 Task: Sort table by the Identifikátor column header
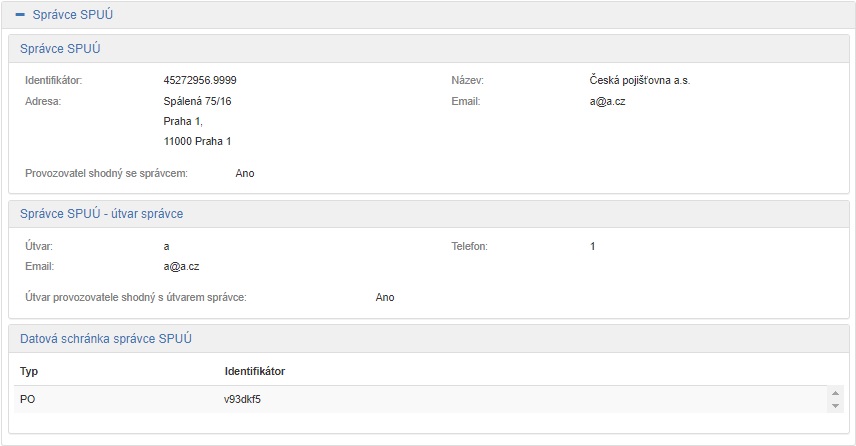(x=254, y=371)
